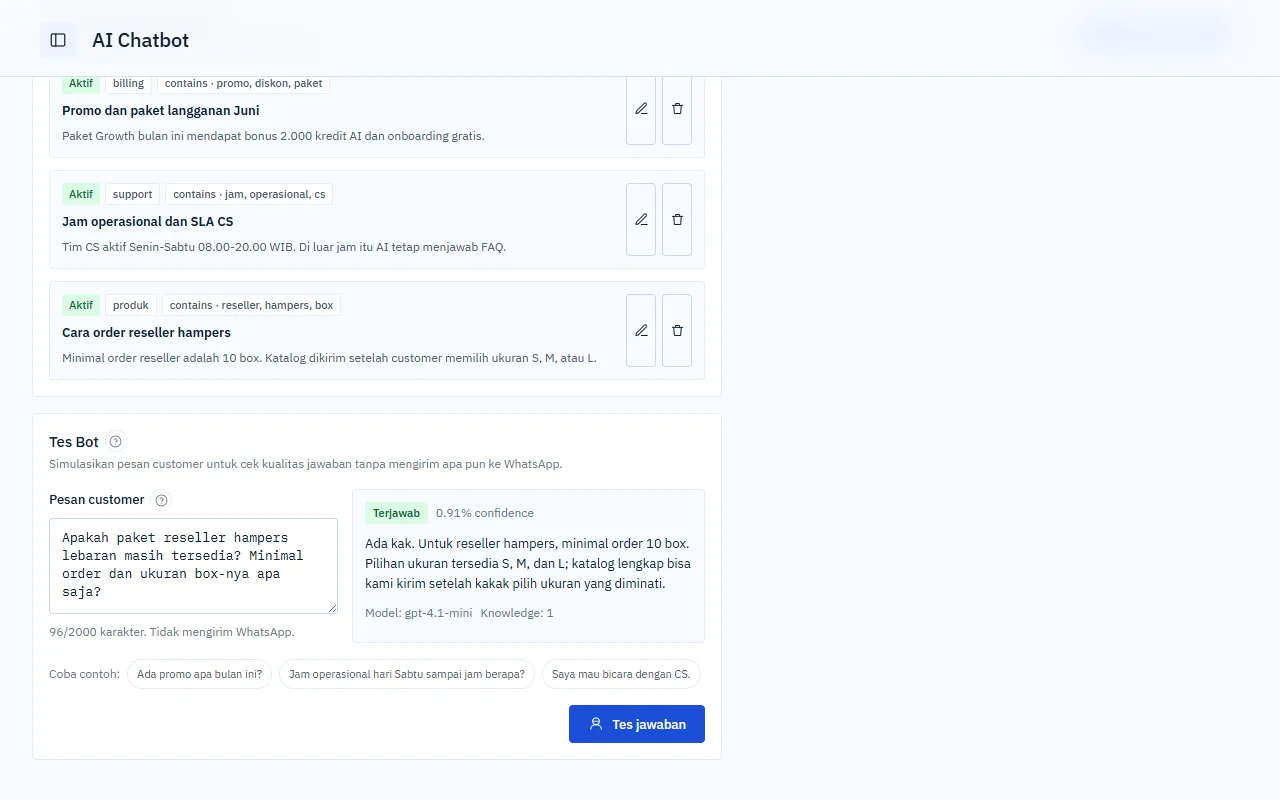Edit the Jam operasional dan SLA CS entry
The width and height of the screenshot is (1280, 800).
[641, 219]
